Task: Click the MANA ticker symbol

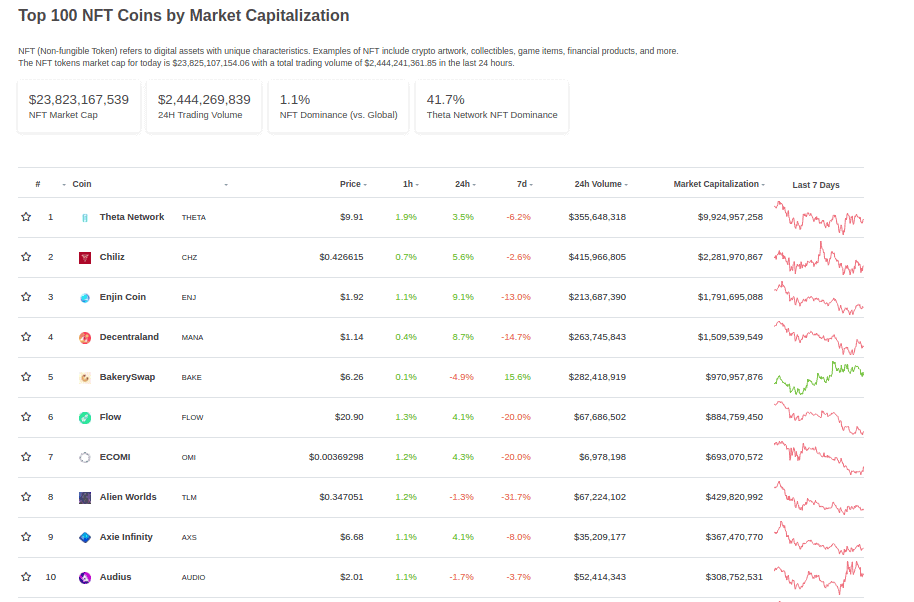Action: pos(192,337)
